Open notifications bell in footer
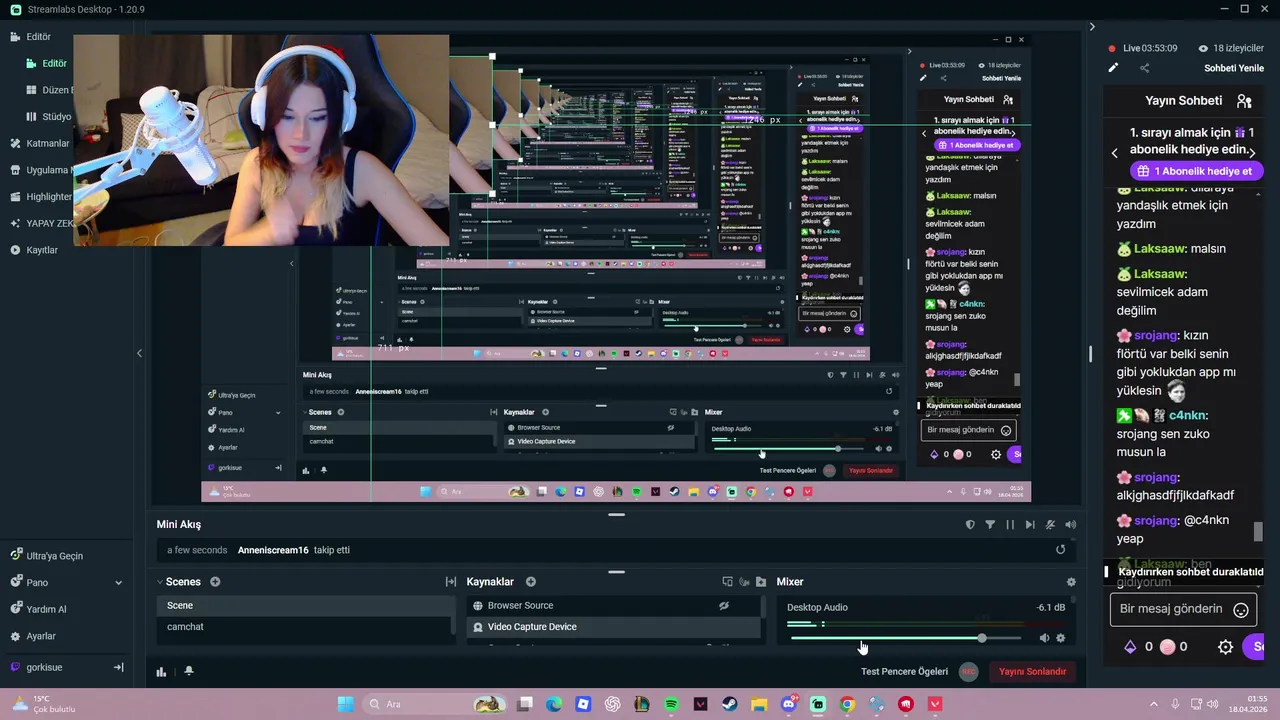1280x720 pixels. click(x=188, y=671)
